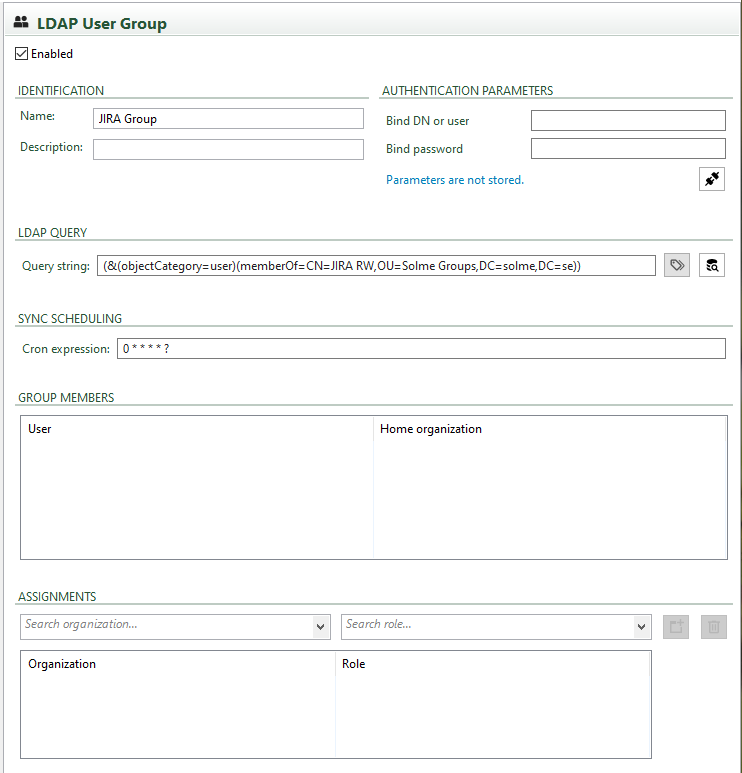
Task: Click the User column header
Action: tap(40, 429)
